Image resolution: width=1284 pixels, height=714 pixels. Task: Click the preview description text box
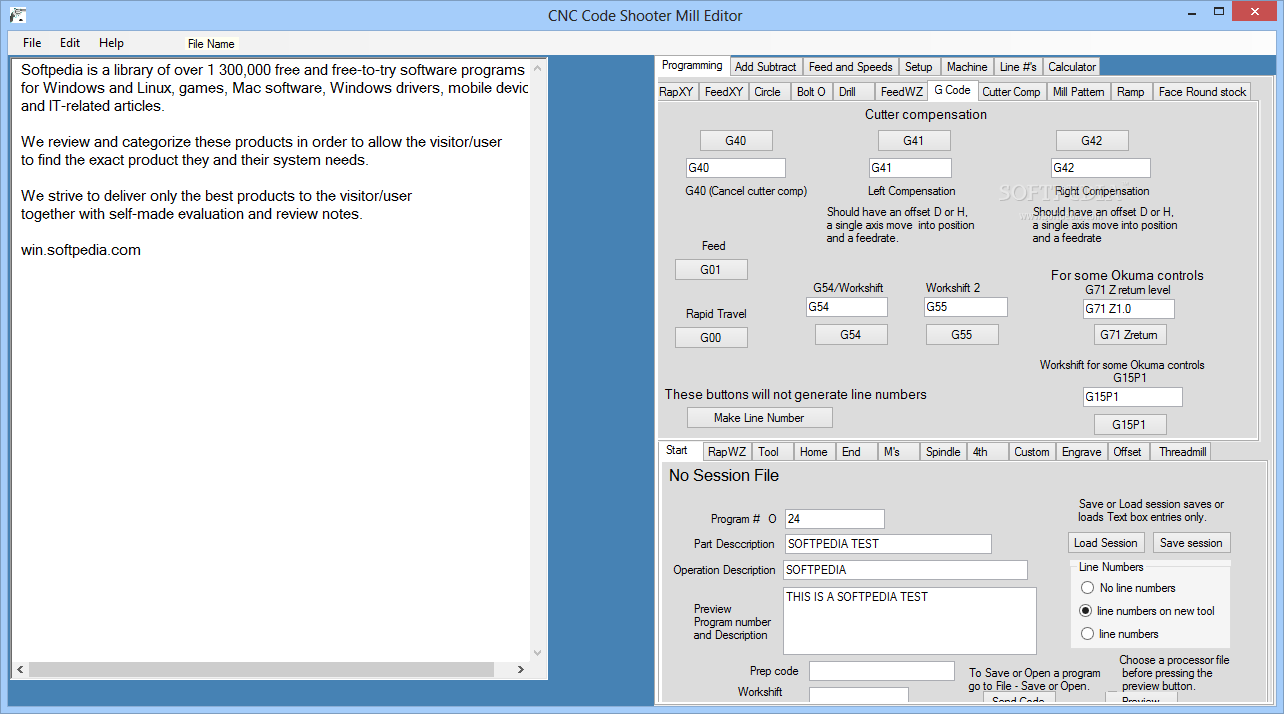click(910, 621)
